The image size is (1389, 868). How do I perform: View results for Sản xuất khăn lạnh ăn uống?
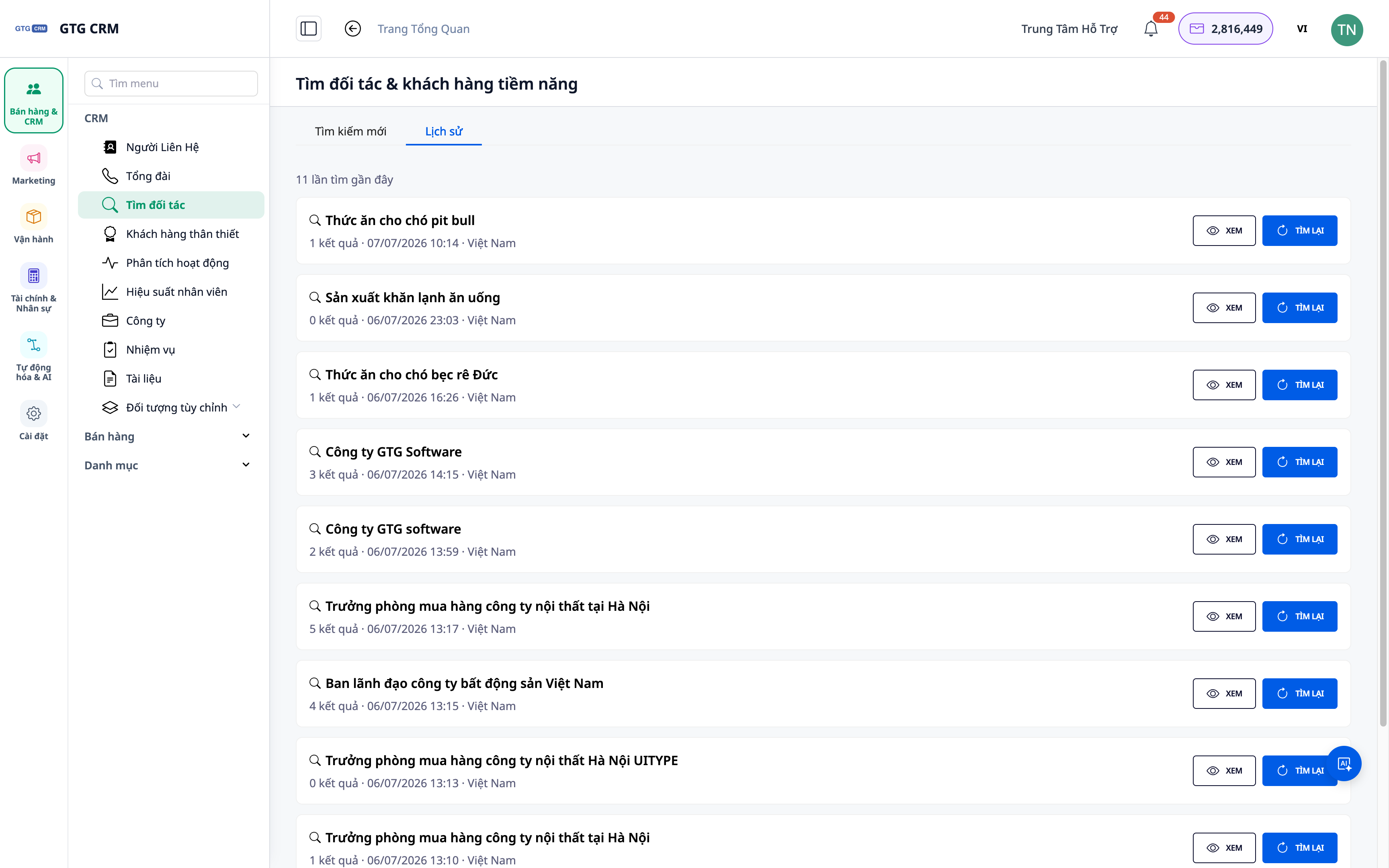(x=1224, y=308)
